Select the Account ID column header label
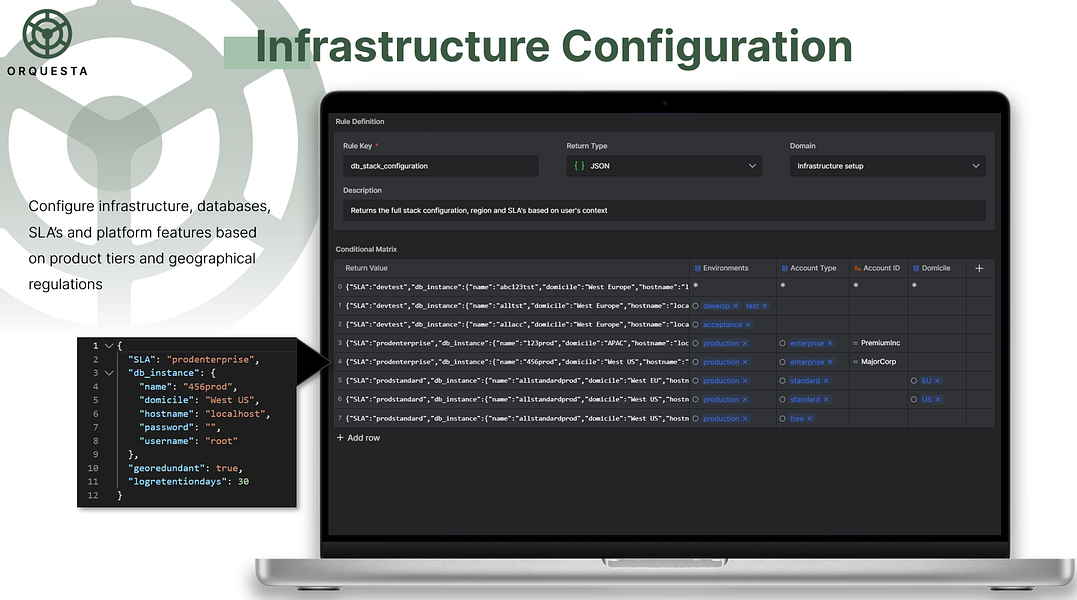The height and width of the screenshot is (600, 1077). (x=881, y=268)
